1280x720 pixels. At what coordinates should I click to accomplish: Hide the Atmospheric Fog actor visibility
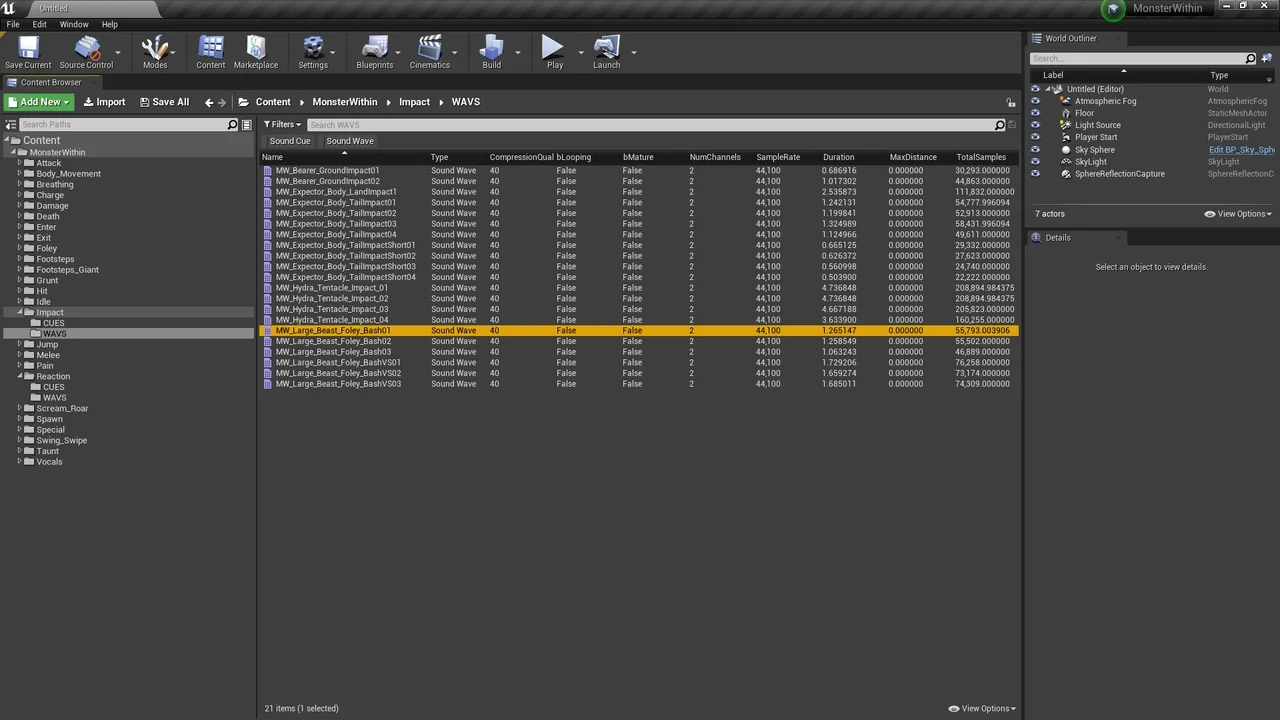(1035, 101)
